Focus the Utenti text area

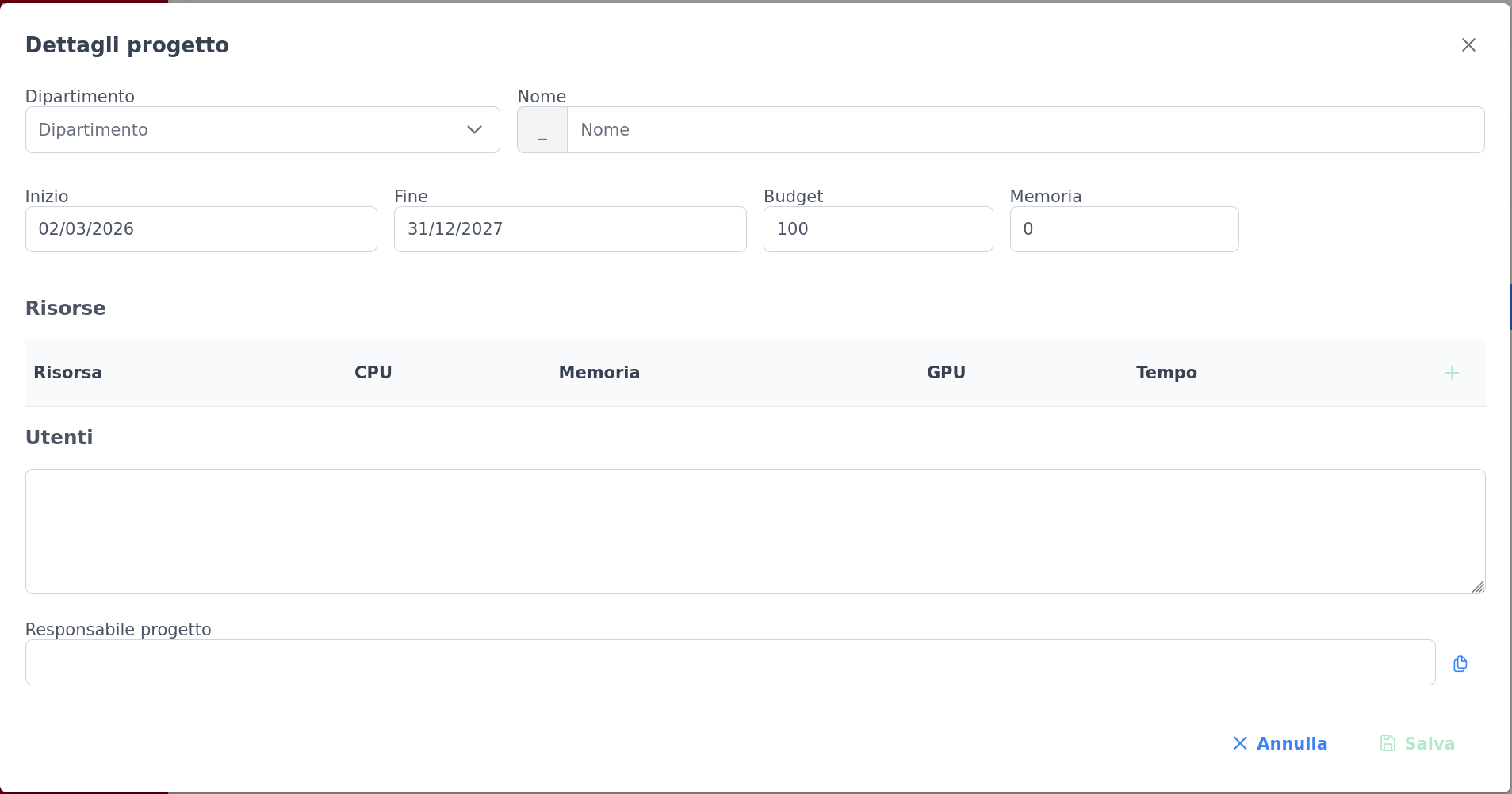(755, 531)
